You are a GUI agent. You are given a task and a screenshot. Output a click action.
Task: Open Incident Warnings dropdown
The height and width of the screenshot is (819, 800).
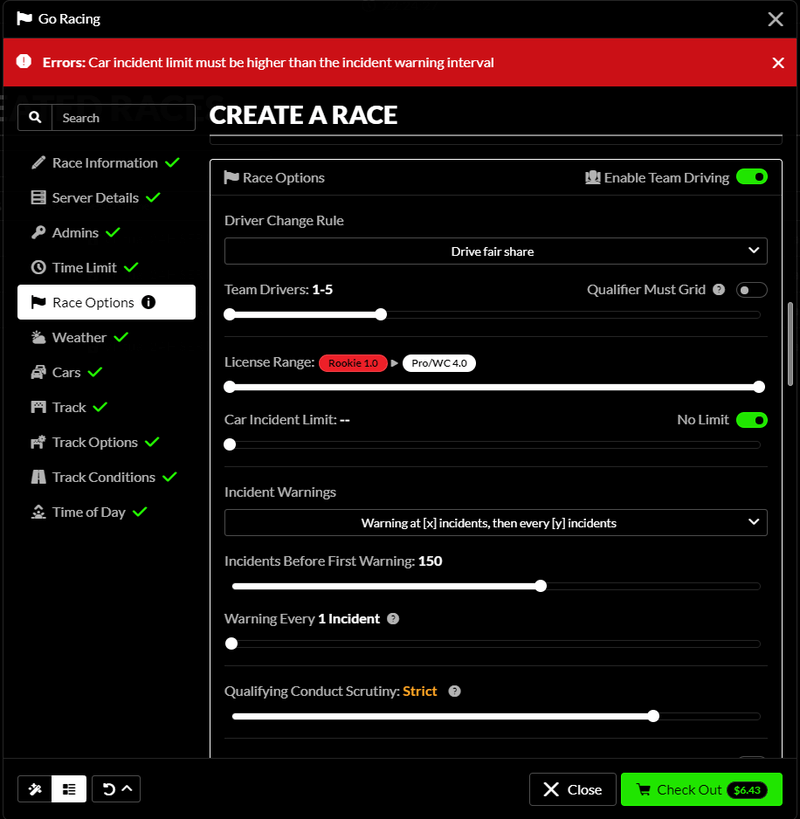(x=496, y=523)
